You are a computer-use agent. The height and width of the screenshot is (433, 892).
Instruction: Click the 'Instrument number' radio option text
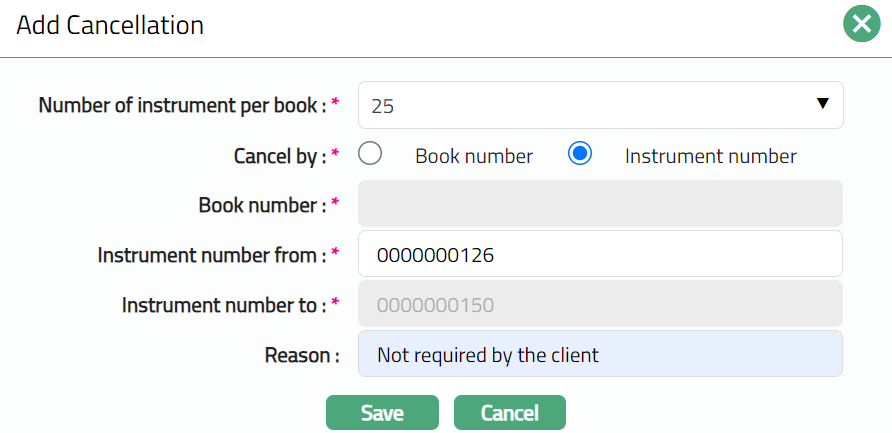pos(710,156)
